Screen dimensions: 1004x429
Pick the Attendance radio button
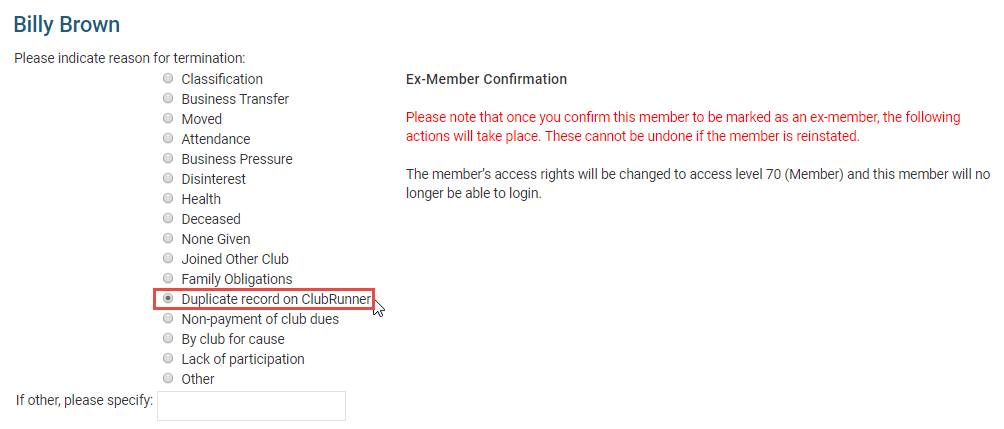168,139
